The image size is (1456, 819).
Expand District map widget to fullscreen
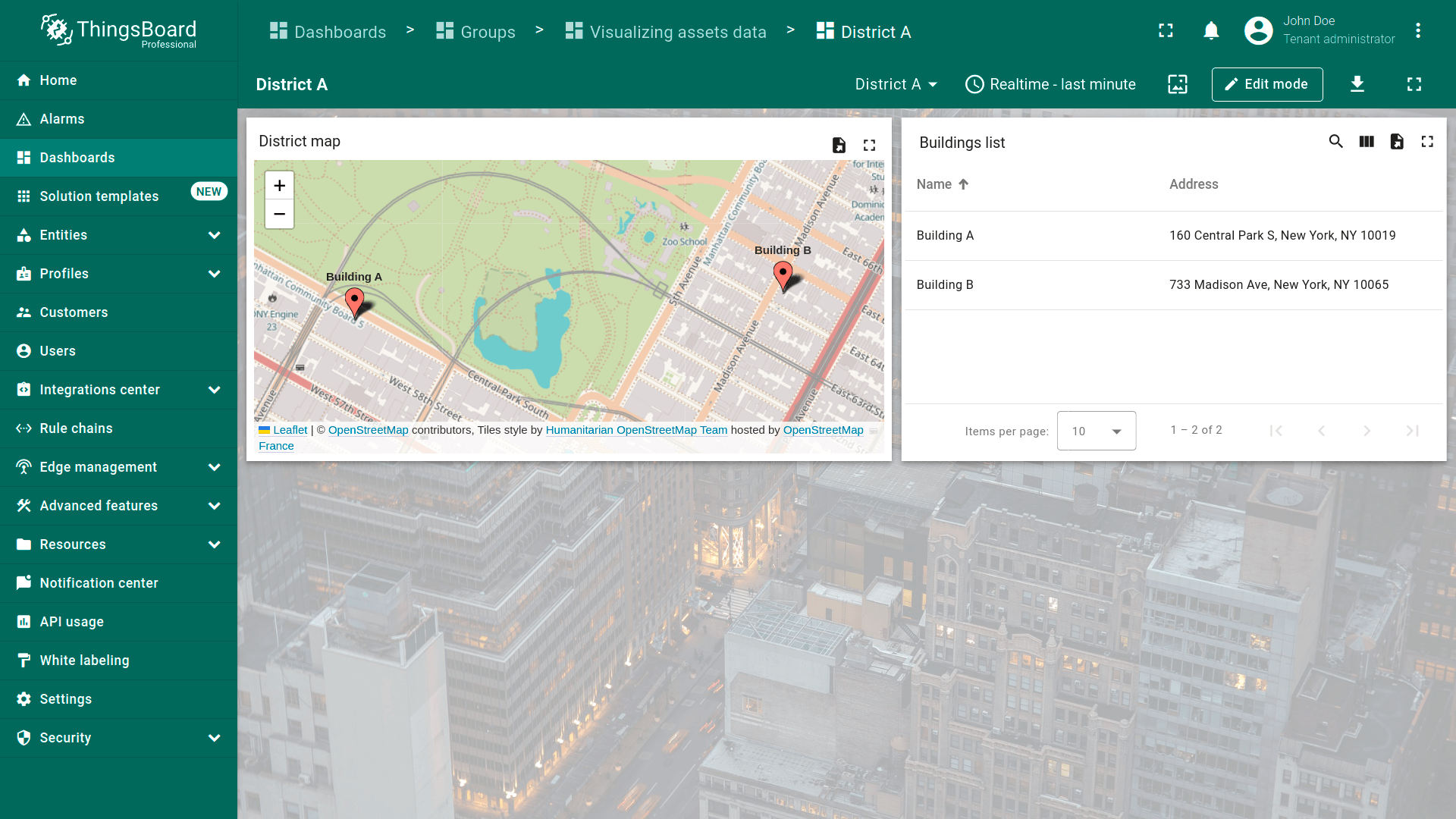pyautogui.click(x=869, y=145)
